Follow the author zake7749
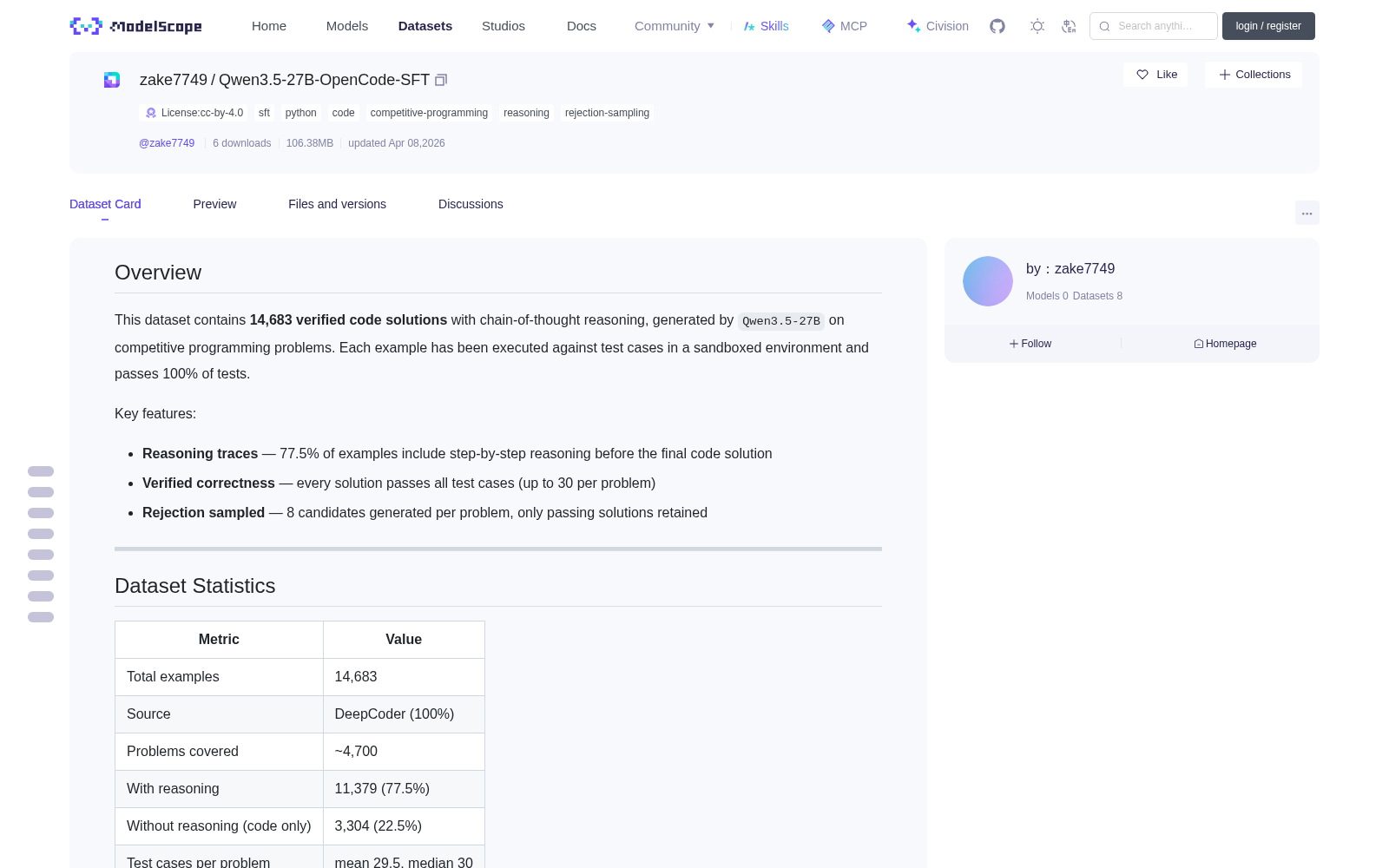The image size is (1389, 868). click(1030, 344)
